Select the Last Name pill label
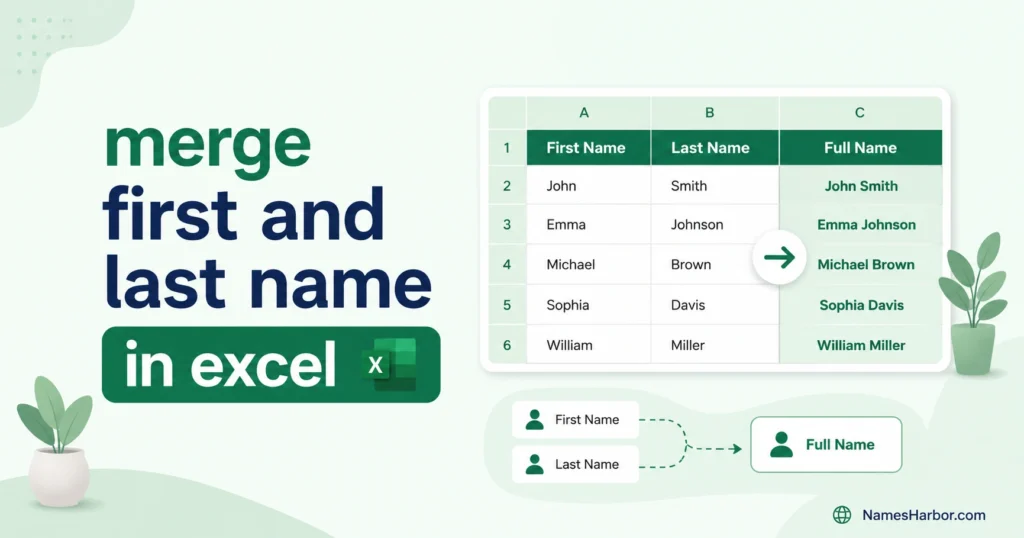 (x=575, y=464)
